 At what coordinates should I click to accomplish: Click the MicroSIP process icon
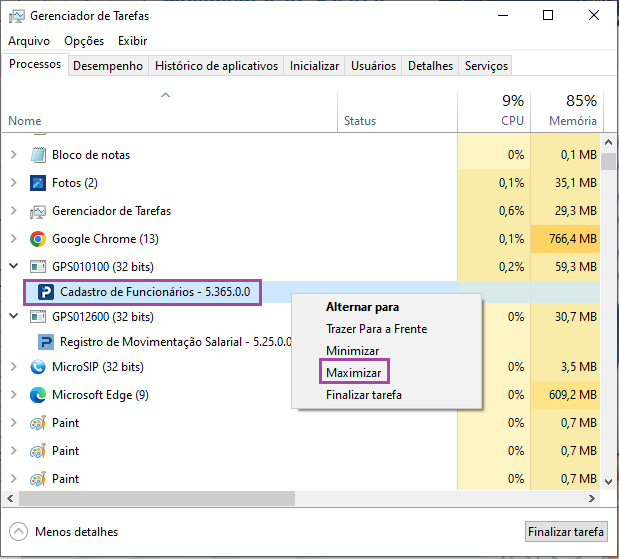(x=38, y=367)
